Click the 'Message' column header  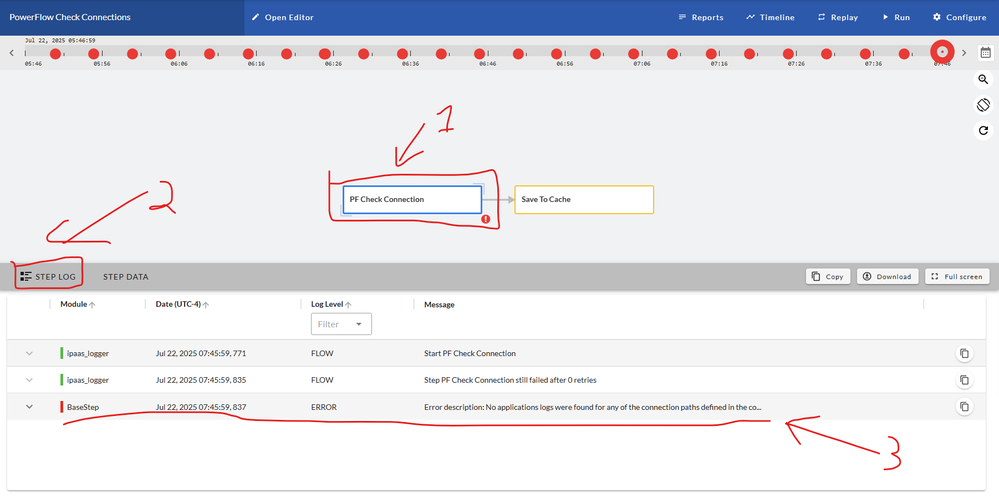point(439,304)
